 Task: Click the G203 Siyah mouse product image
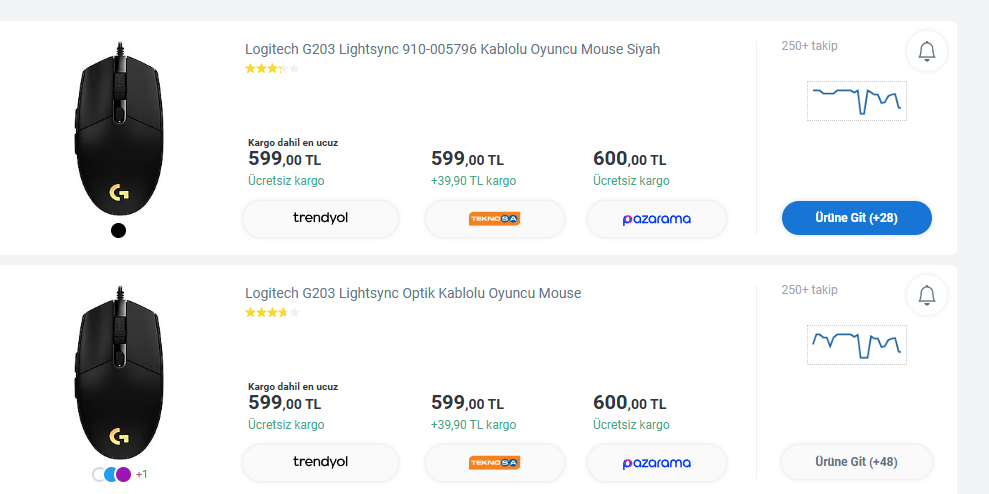tap(118, 130)
